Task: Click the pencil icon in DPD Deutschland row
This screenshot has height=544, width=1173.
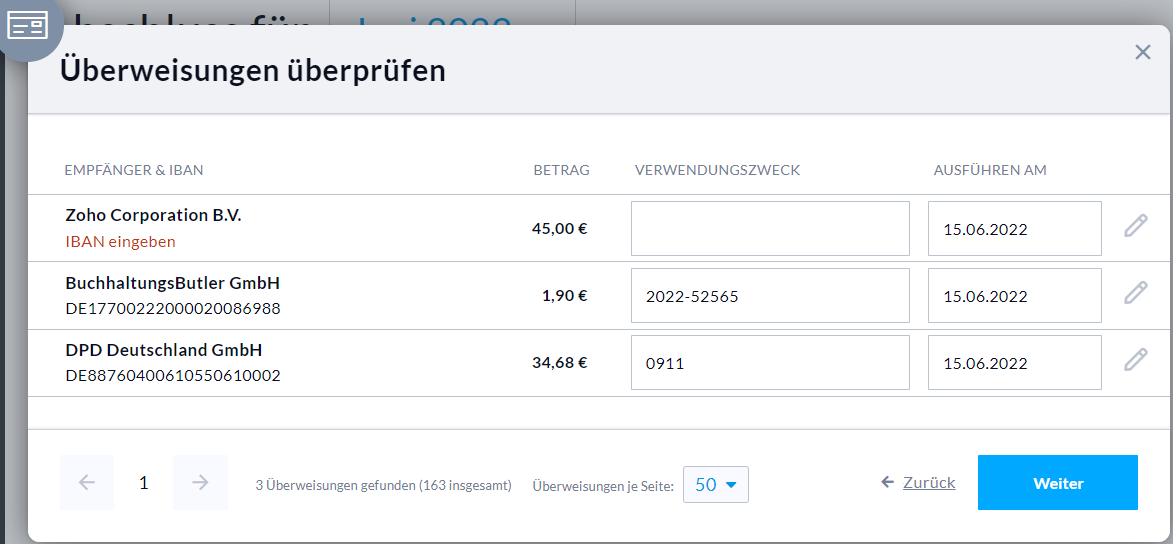Action: click(x=1135, y=360)
